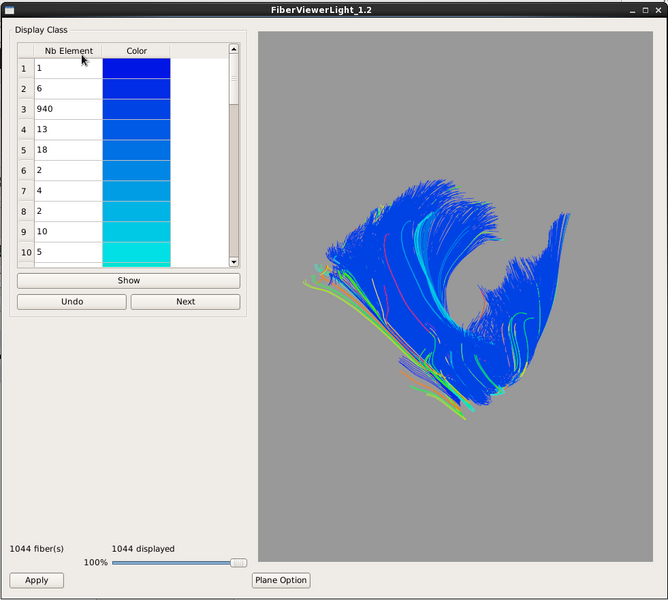
Task: Click the Apply button
Action: 36,580
